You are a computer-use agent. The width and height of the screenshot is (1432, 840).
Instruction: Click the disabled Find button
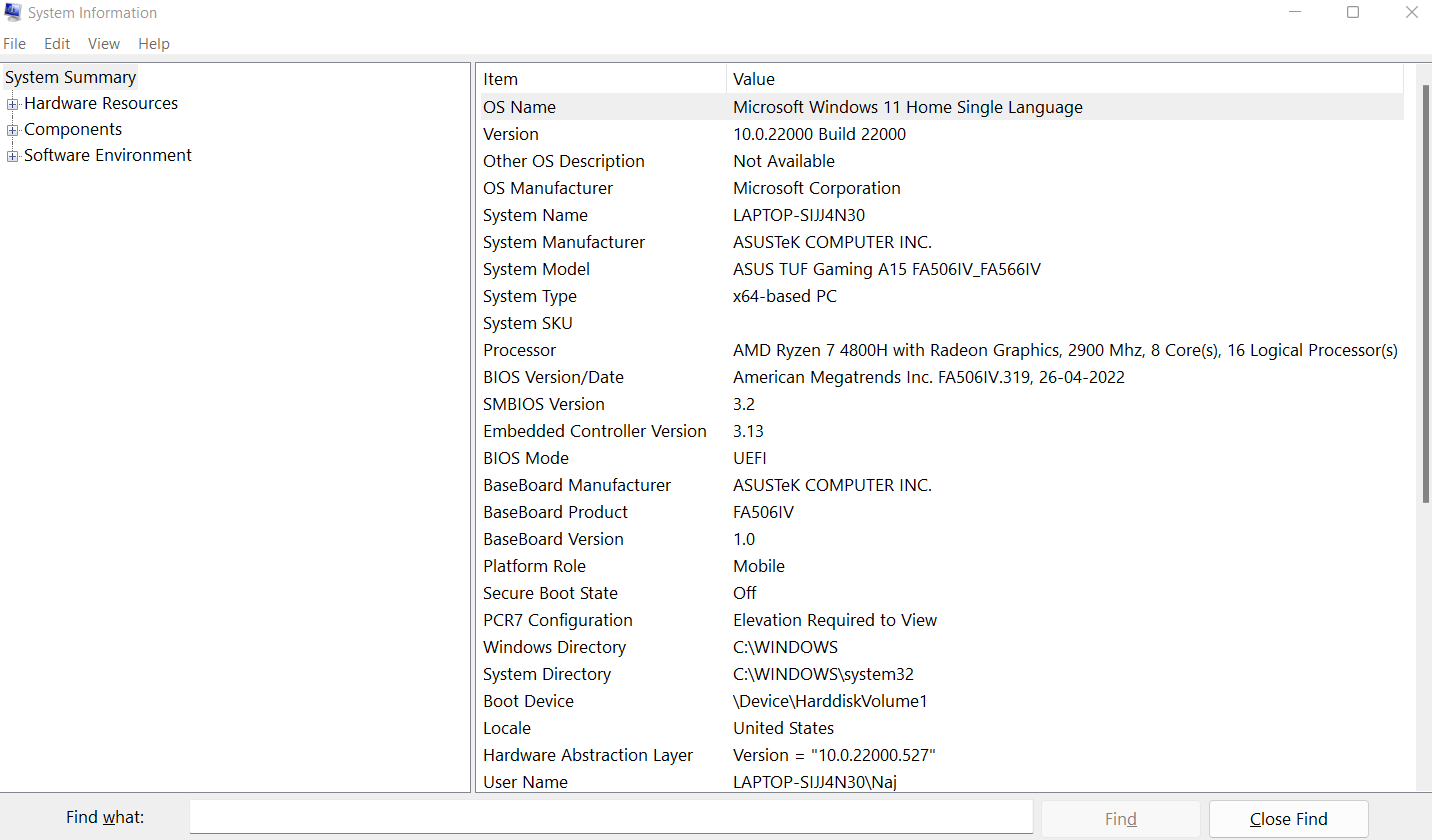coord(1121,819)
